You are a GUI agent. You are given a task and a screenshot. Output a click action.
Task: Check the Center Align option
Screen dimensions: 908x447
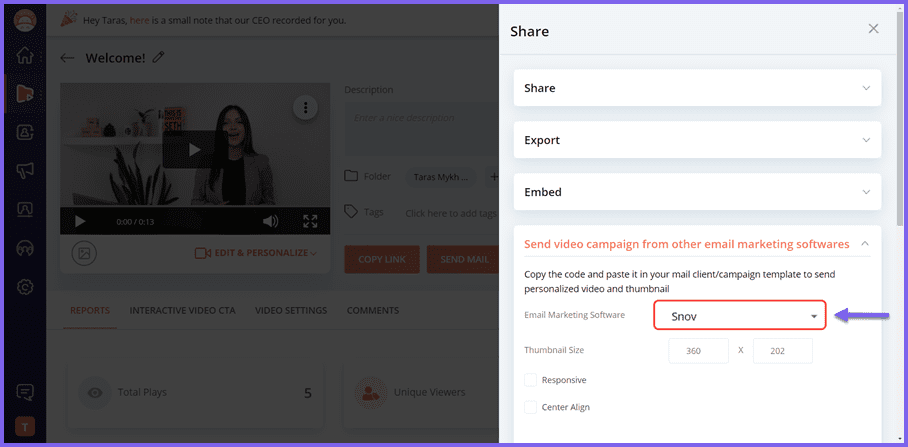[531, 407]
